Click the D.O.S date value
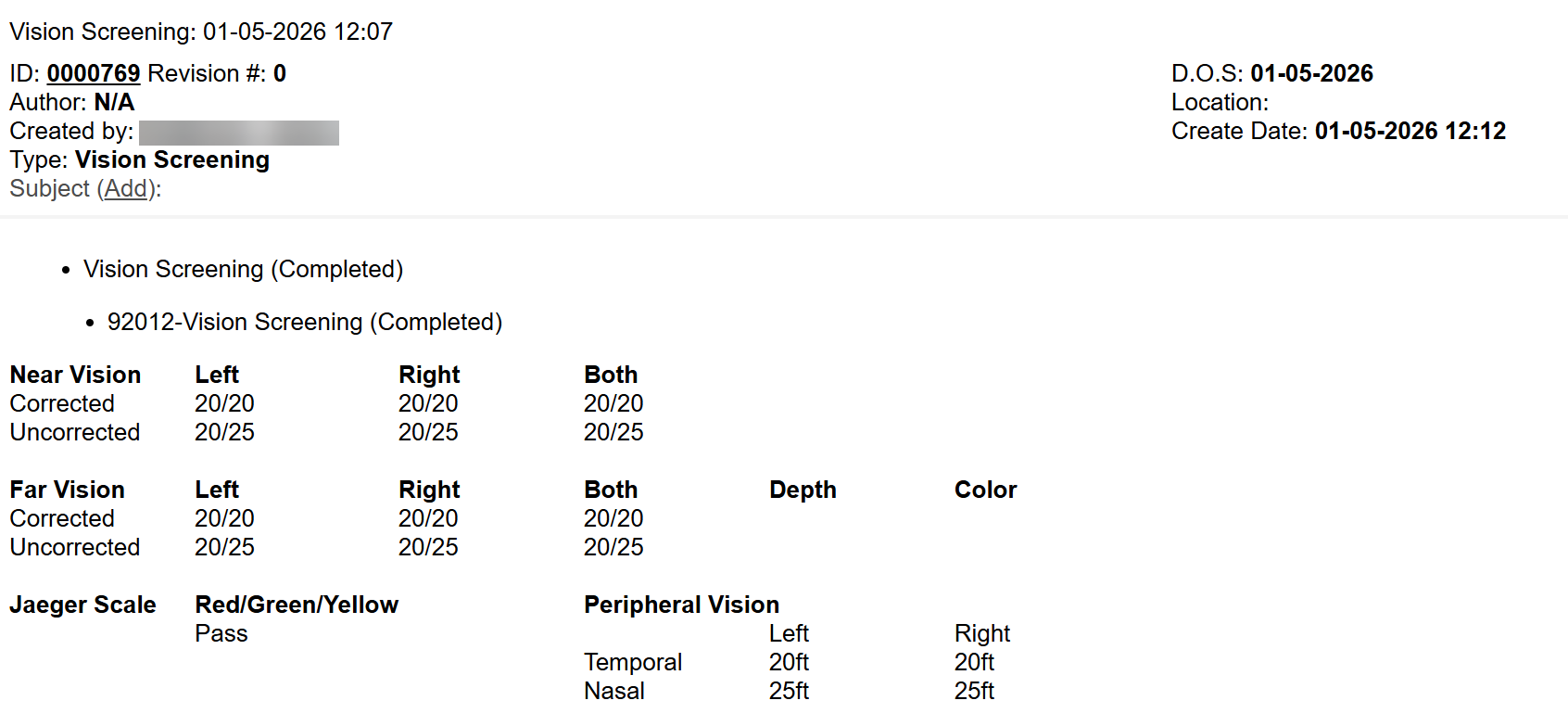 point(1311,73)
